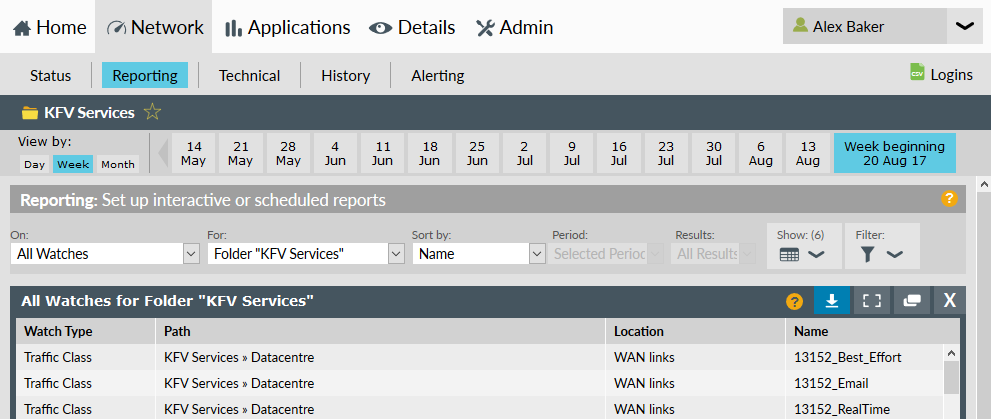Select the week of 23 Jul

point(666,153)
